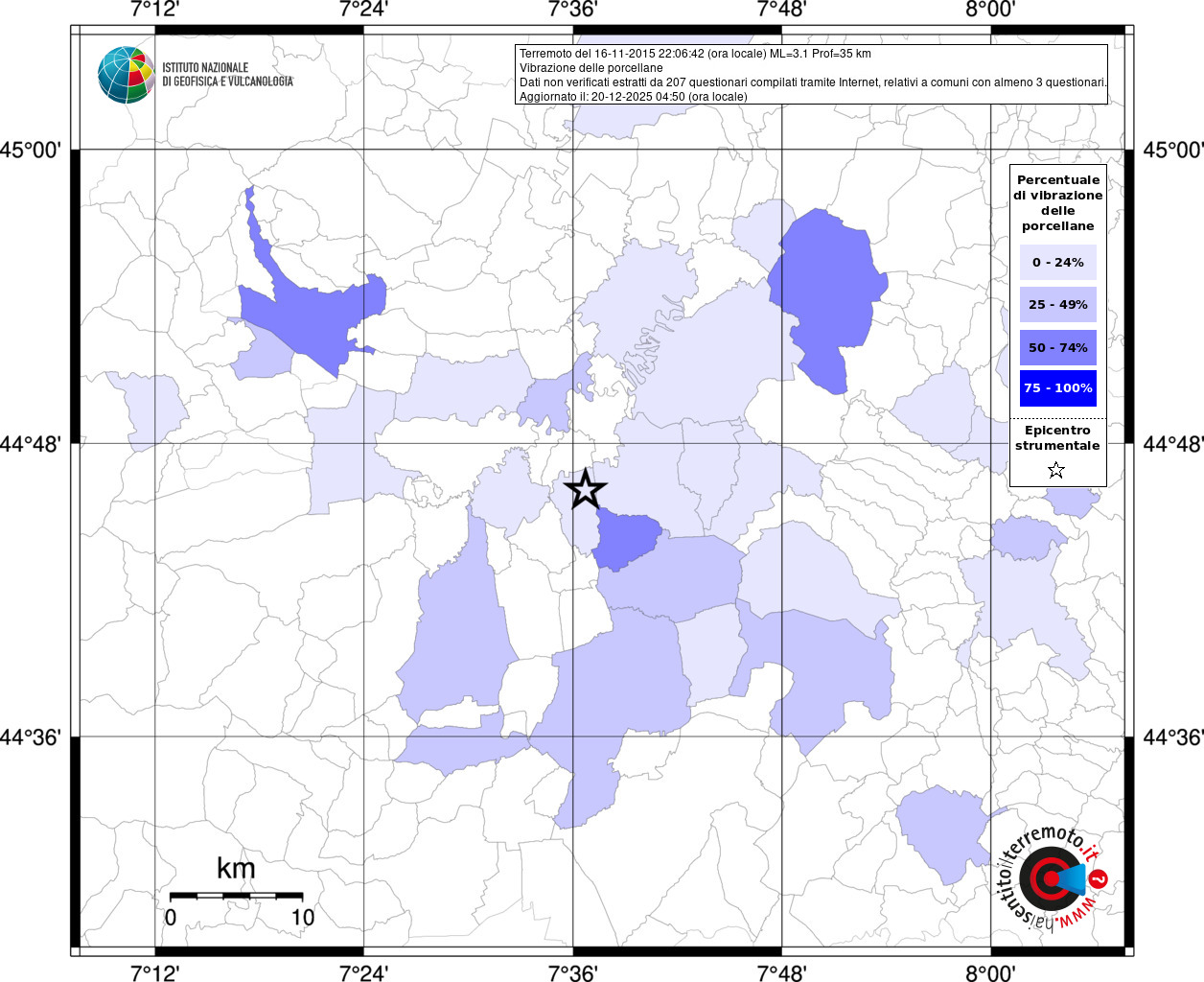Click the epicenter star on the map
The image size is (1204, 982).
coord(585,489)
